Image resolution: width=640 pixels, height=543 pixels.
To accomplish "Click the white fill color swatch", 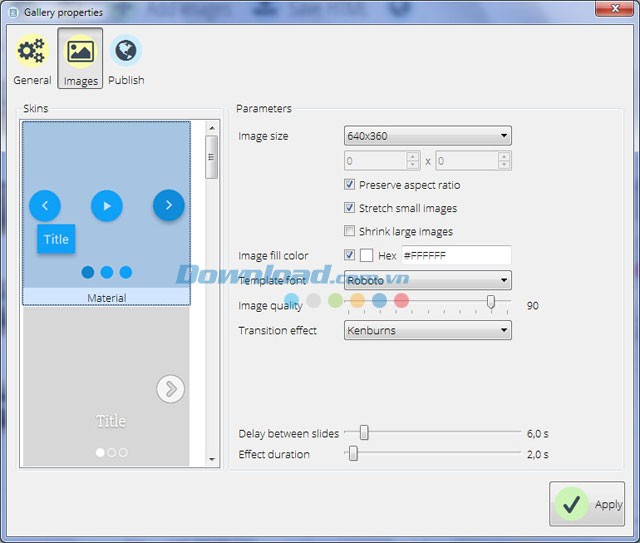I will pyautogui.click(x=367, y=255).
